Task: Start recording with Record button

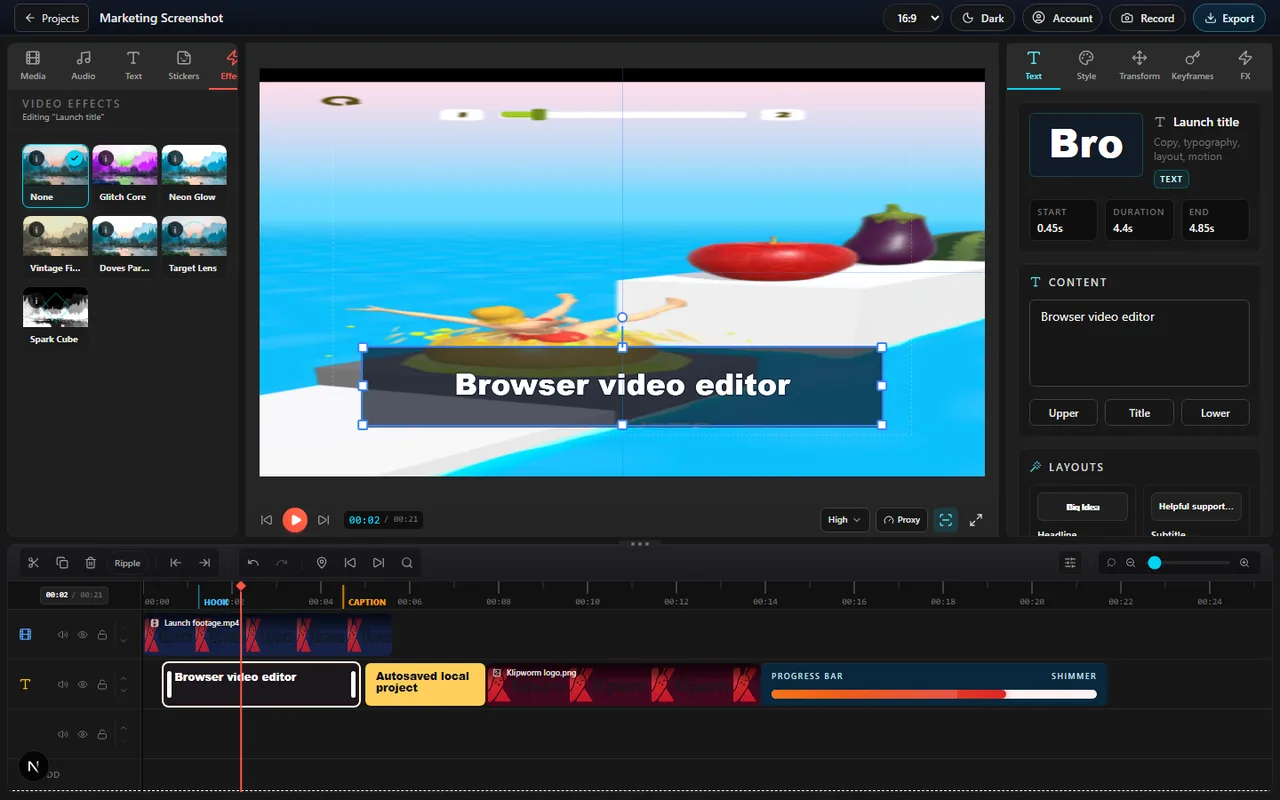Action: (1147, 18)
